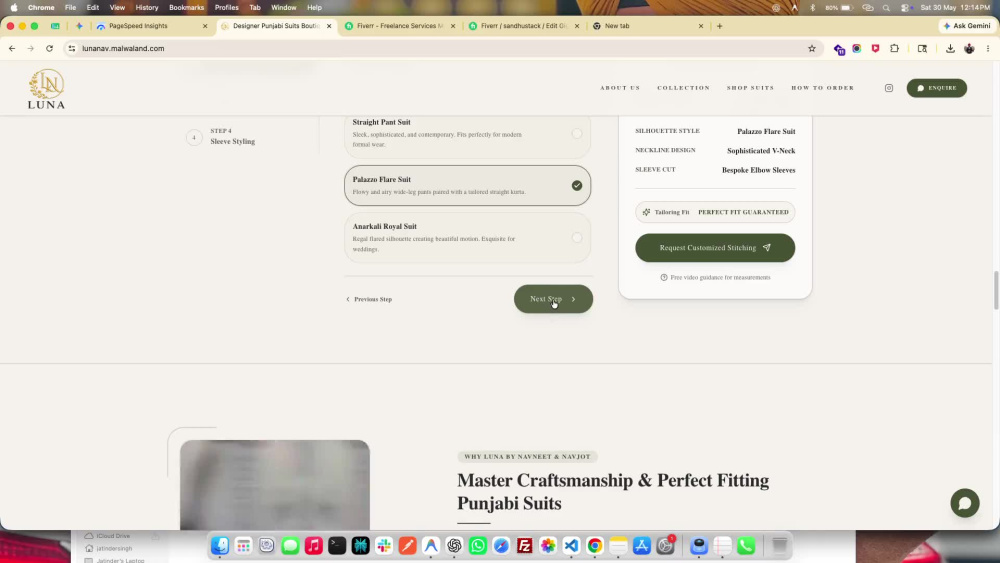Launch Visual Studio Code from the Dock

click(571, 546)
